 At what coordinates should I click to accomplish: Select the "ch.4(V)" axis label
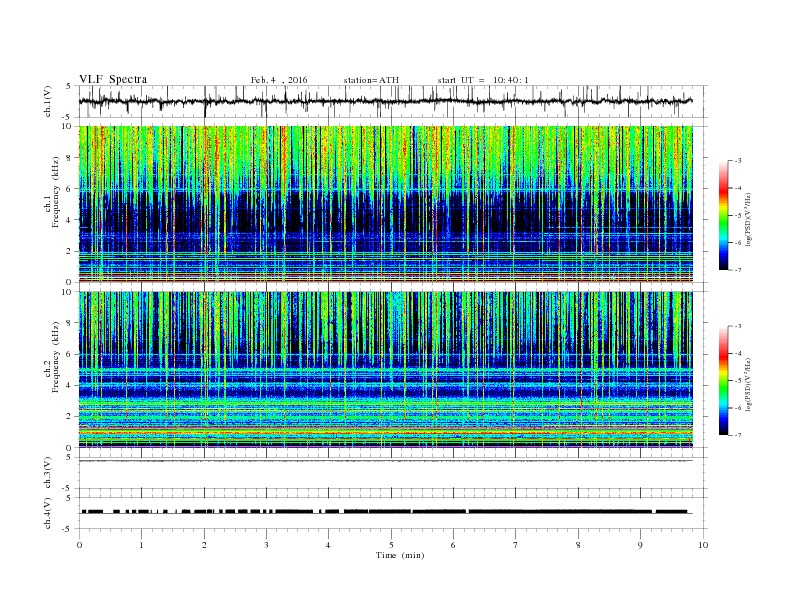coord(48,513)
